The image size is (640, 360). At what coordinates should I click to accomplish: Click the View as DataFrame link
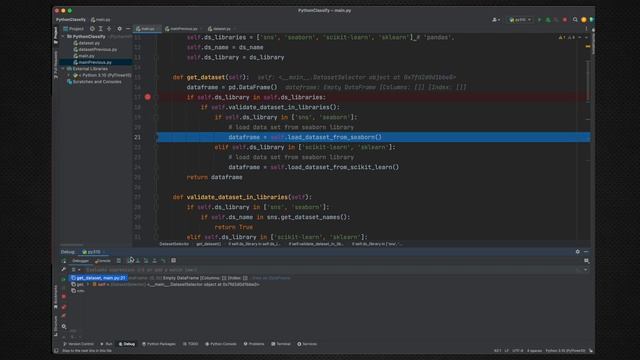click(271, 278)
